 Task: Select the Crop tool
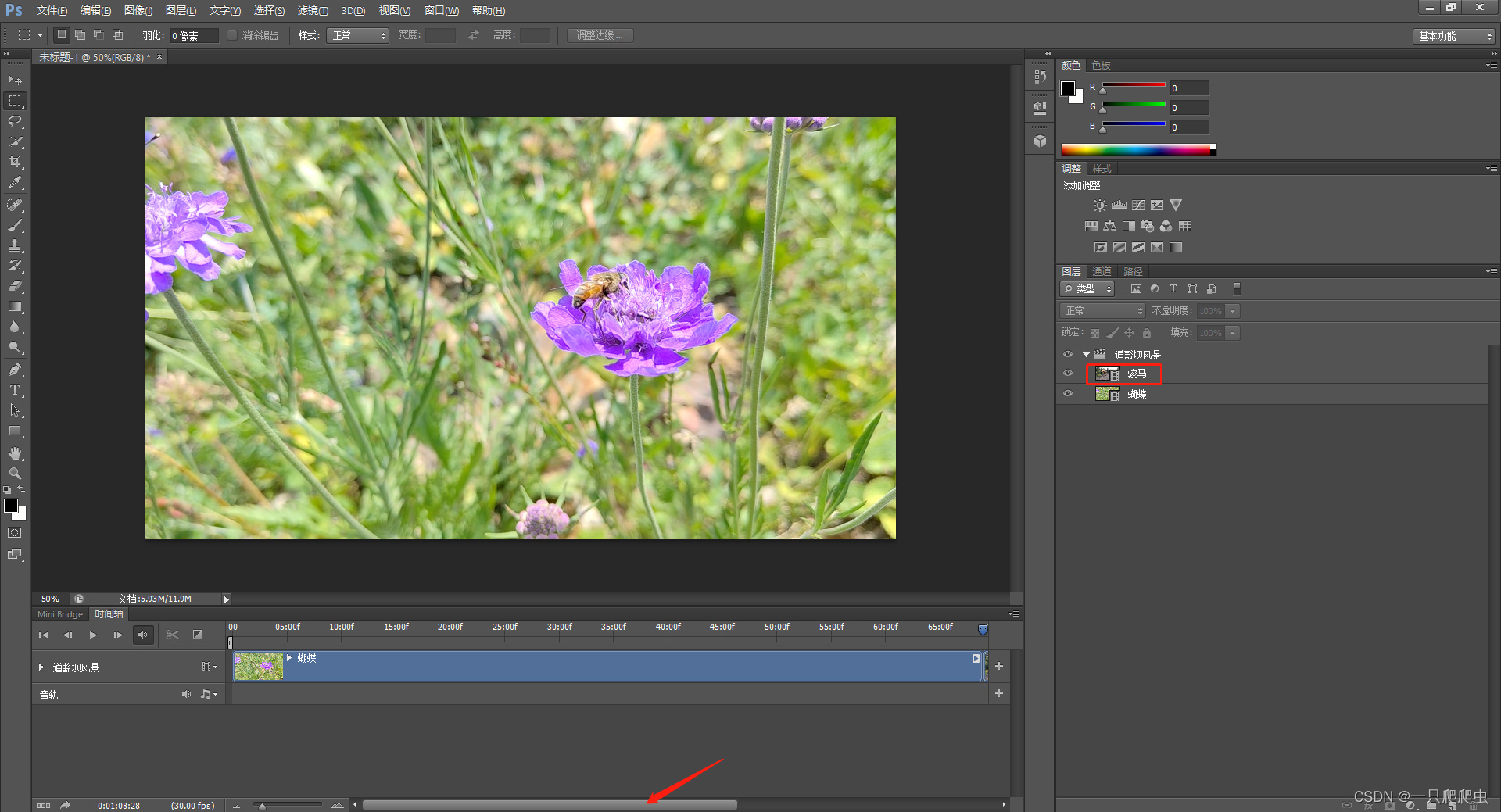point(15,162)
